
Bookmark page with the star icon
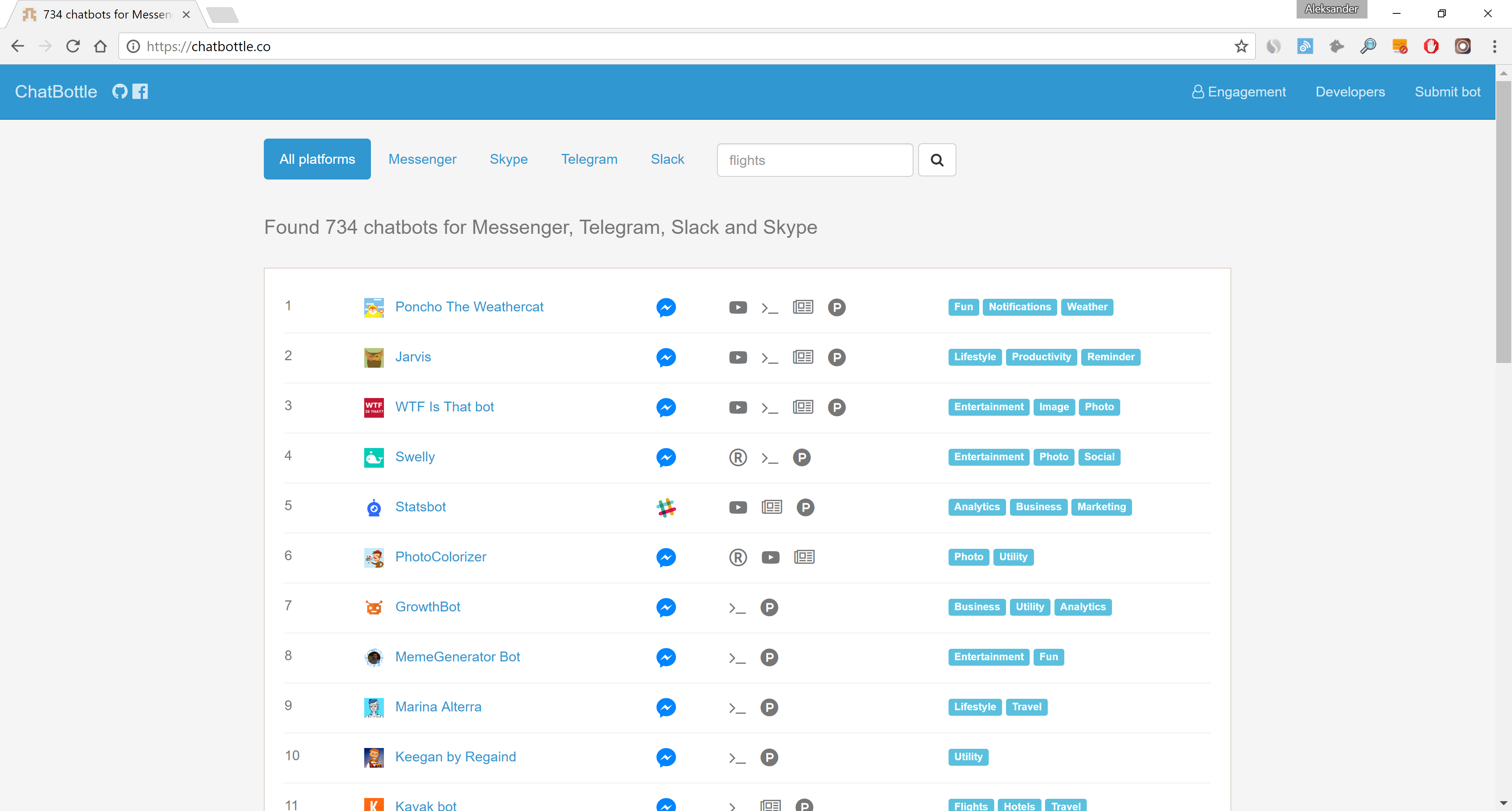(1241, 46)
